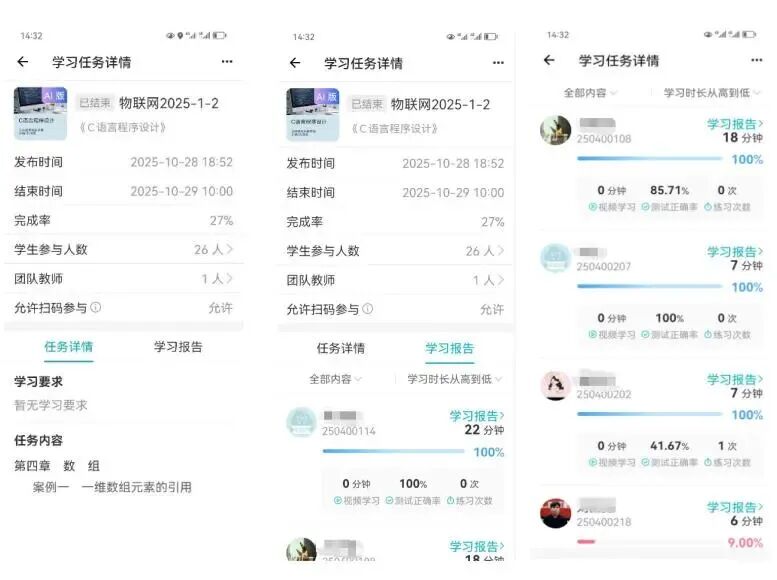Switch to 学习报告 tab in left screen

(178, 347)
